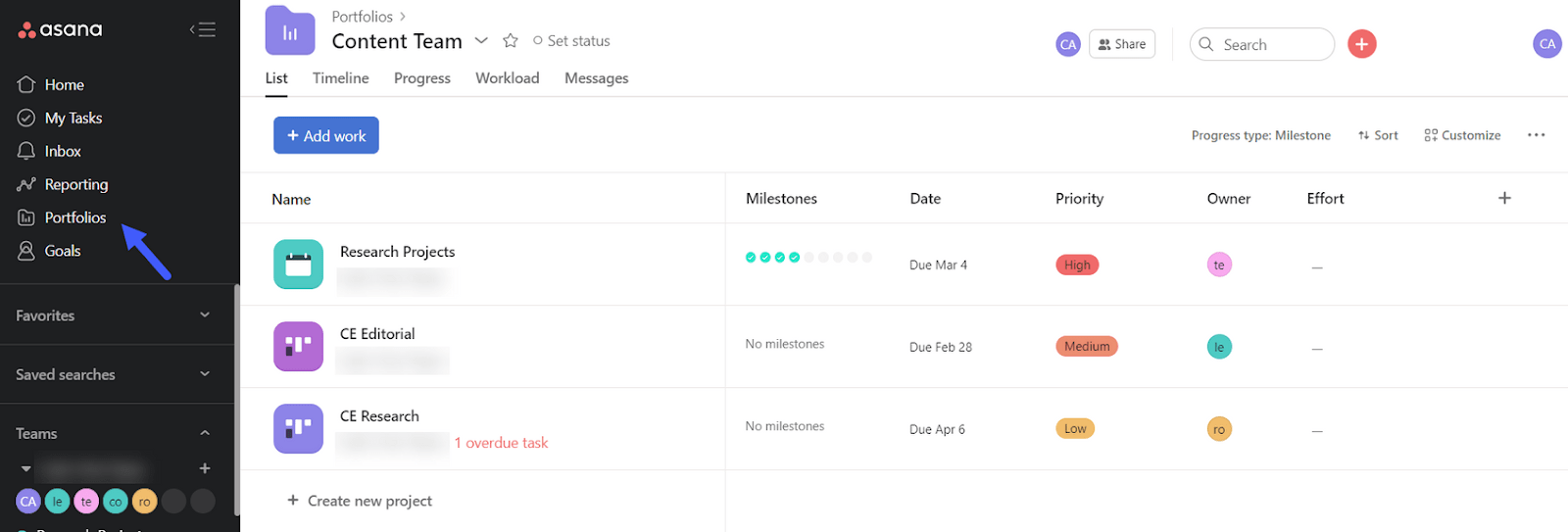This screenshot has height=532, width=1568.
Task: Click the Home house icon
Action: 26,84
